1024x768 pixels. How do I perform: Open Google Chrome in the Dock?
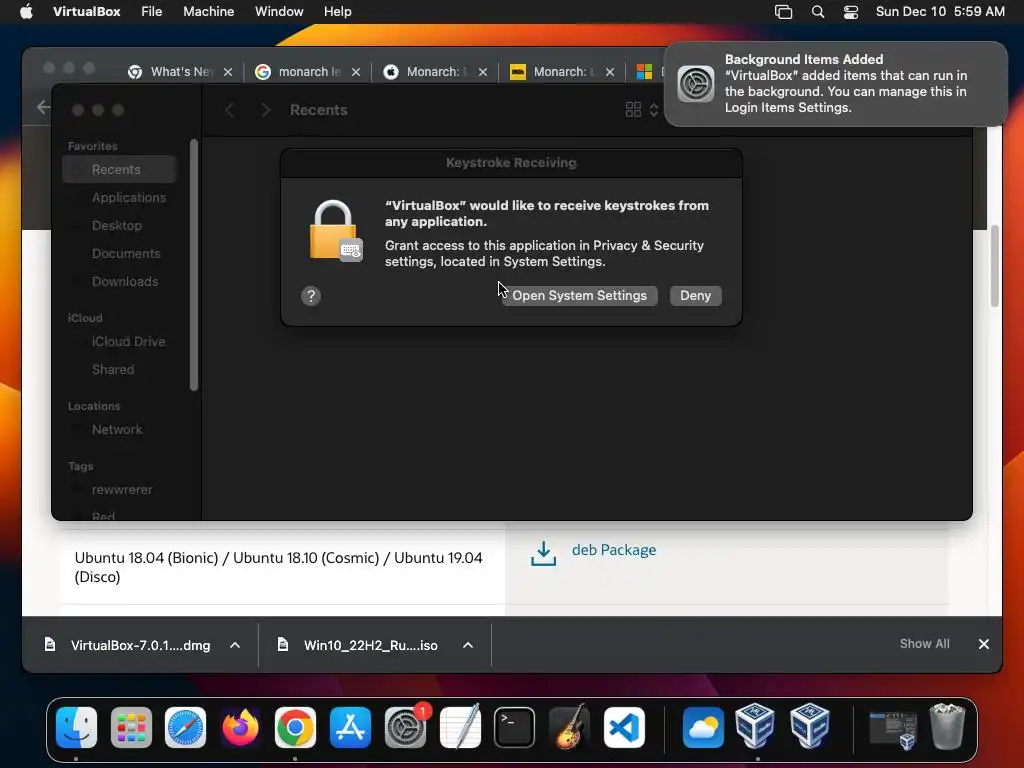[x=295, y=727]
